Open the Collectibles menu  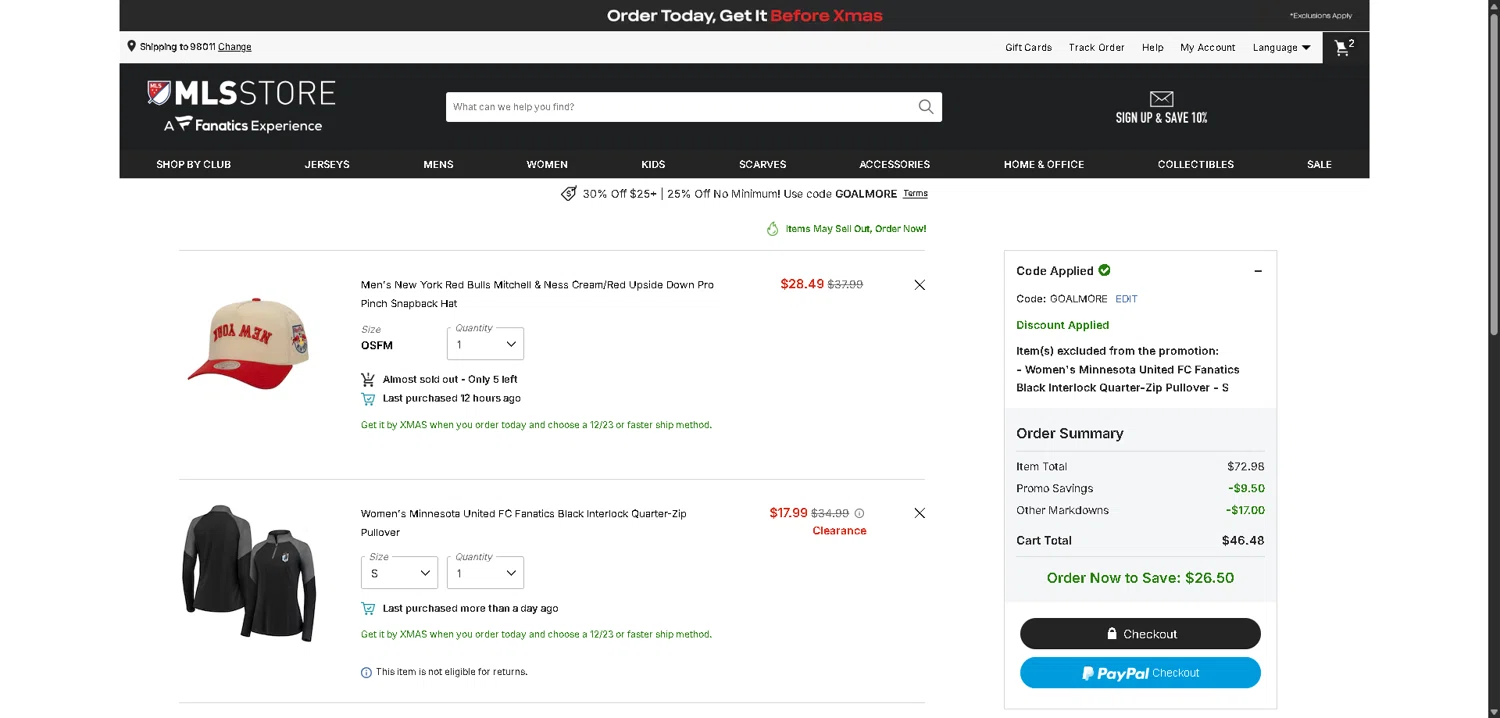tap(1196, 164)
